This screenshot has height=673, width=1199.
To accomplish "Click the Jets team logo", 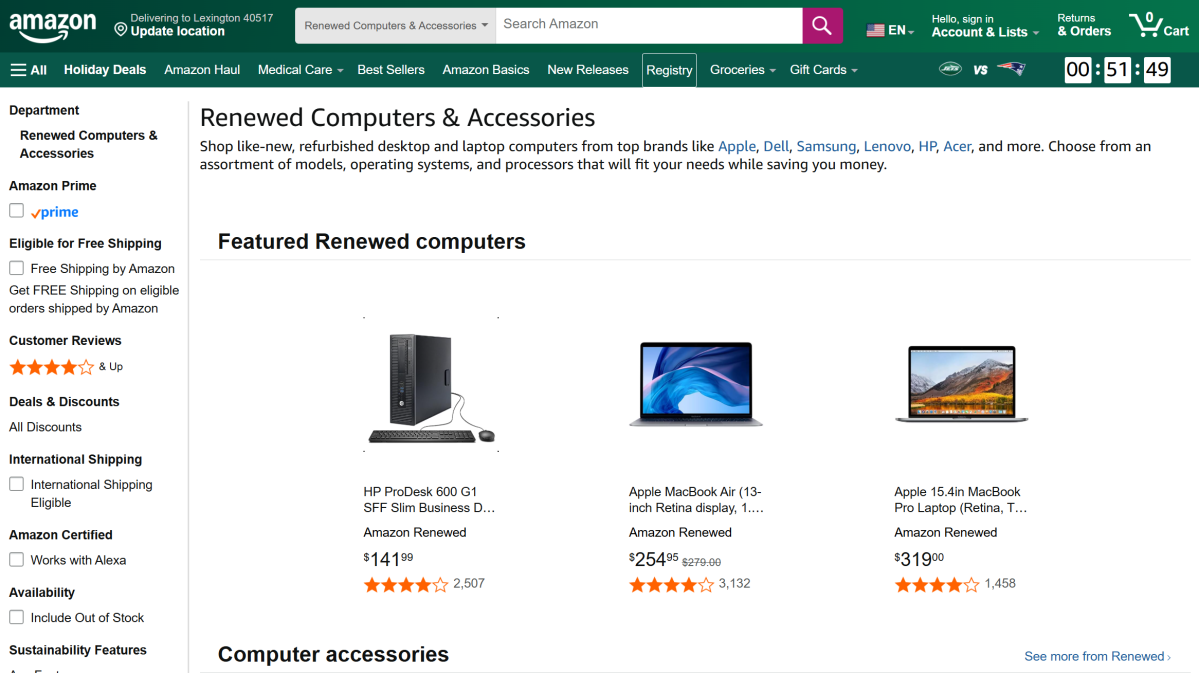I will click(950, 69).
